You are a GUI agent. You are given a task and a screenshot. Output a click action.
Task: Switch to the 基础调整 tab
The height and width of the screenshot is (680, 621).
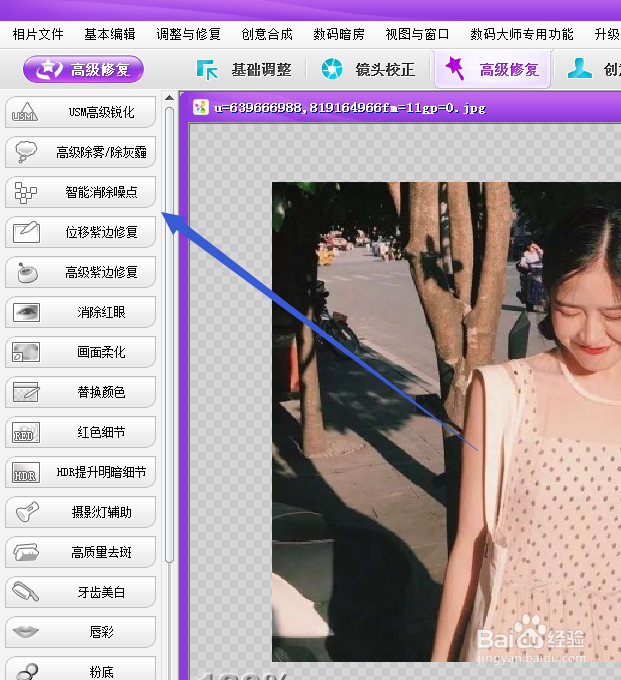coord(261,69)
